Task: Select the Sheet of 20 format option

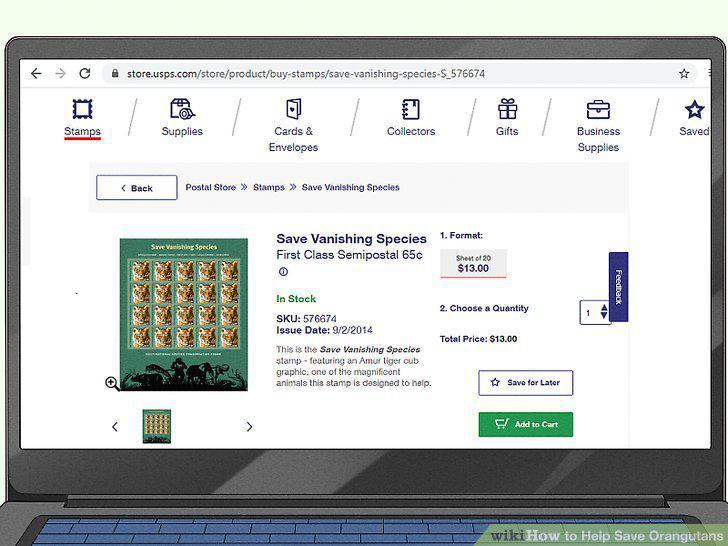Action: pos(473,264)
